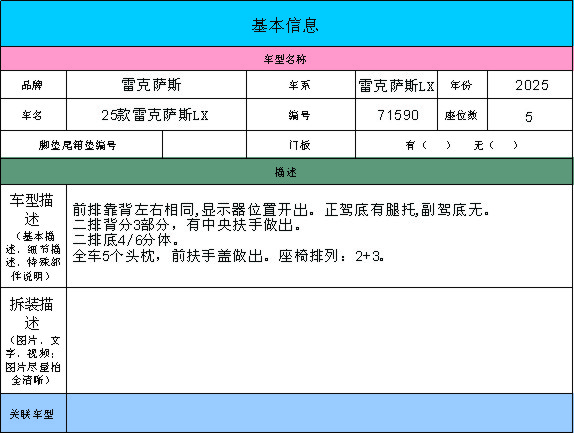This screenshot has width=574, height=433.
Task: Click the empty 拆装描述 content area
Action: [320, 341]
